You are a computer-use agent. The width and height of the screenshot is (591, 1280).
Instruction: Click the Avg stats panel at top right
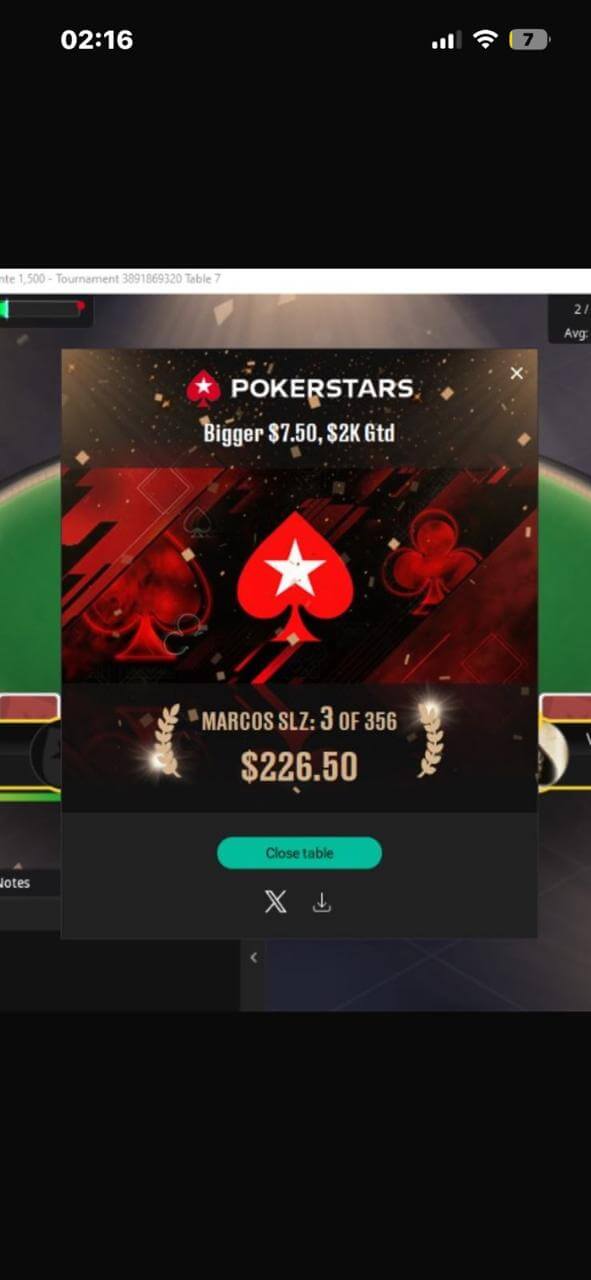[x=570, y=321]
